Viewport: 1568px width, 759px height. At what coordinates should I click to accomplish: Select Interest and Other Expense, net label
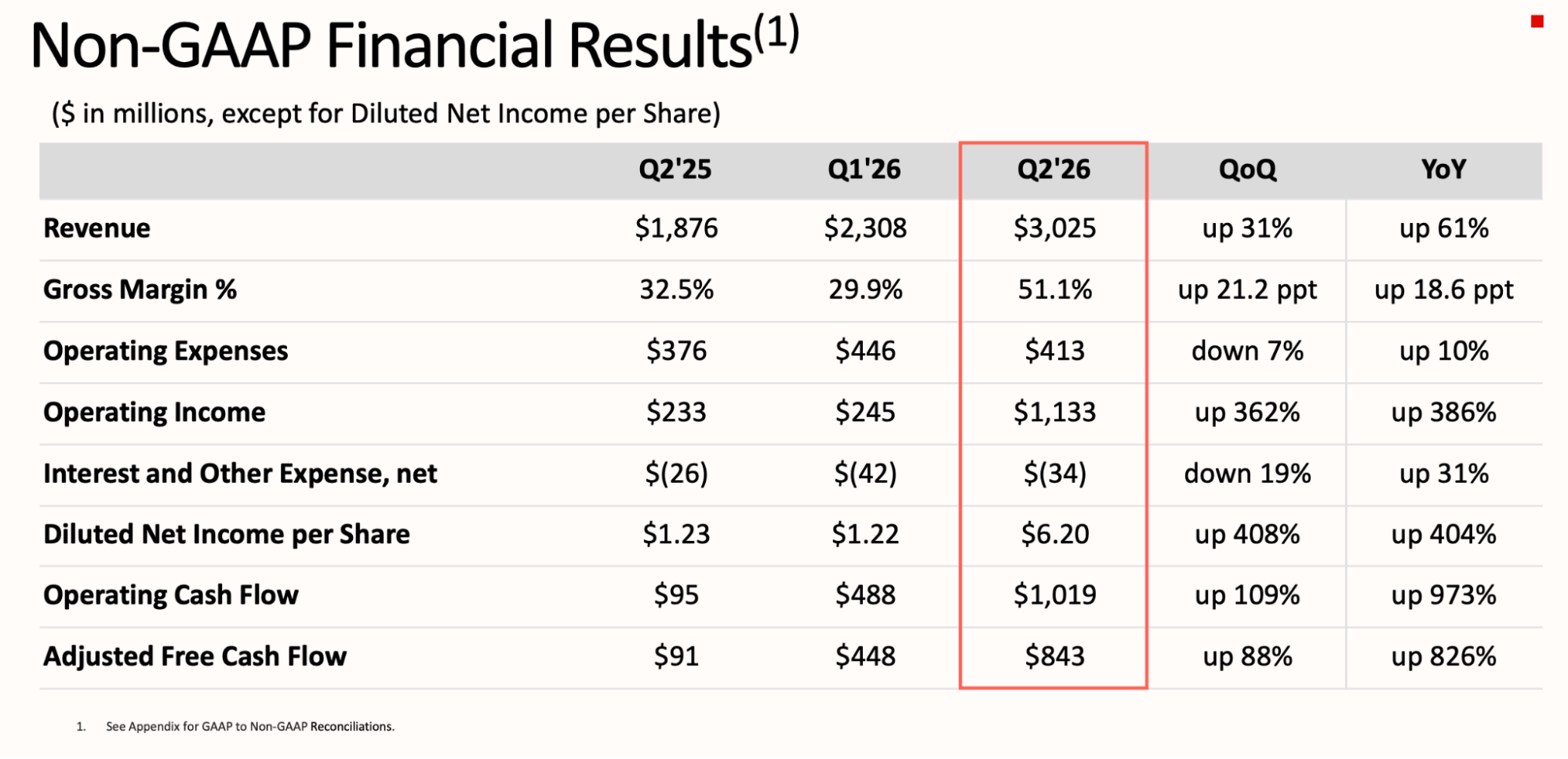point(240,473)
